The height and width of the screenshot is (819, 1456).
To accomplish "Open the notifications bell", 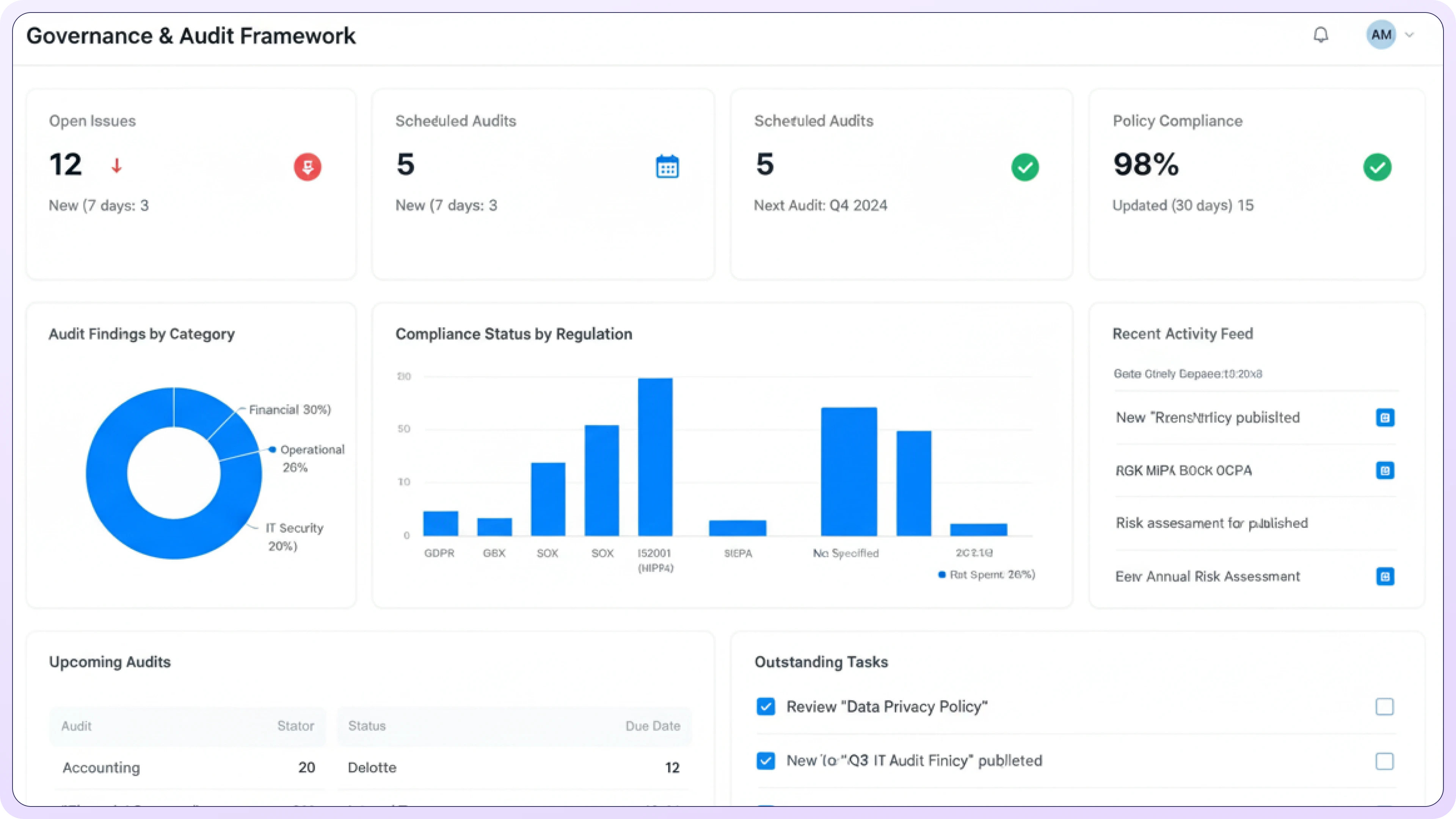I will point(1320,35).
